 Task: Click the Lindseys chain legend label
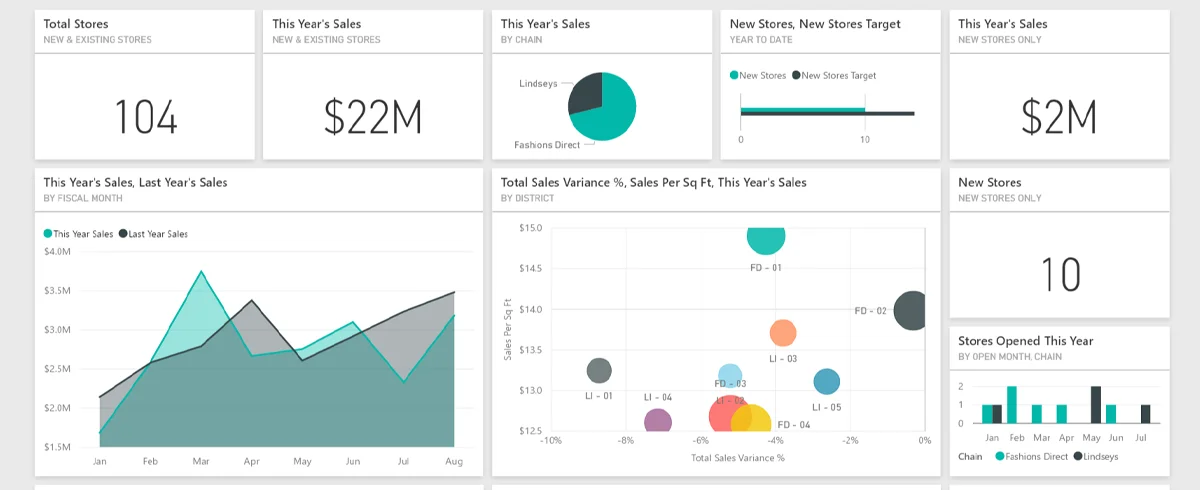(1101, 456)
